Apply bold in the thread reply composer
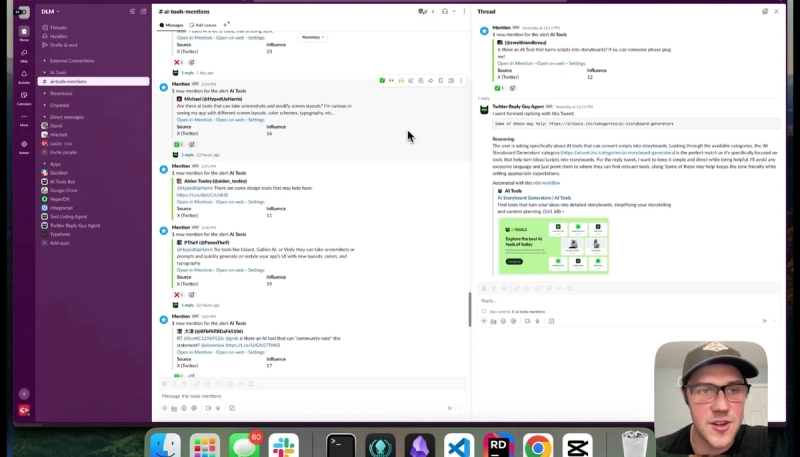 point(484,289)
